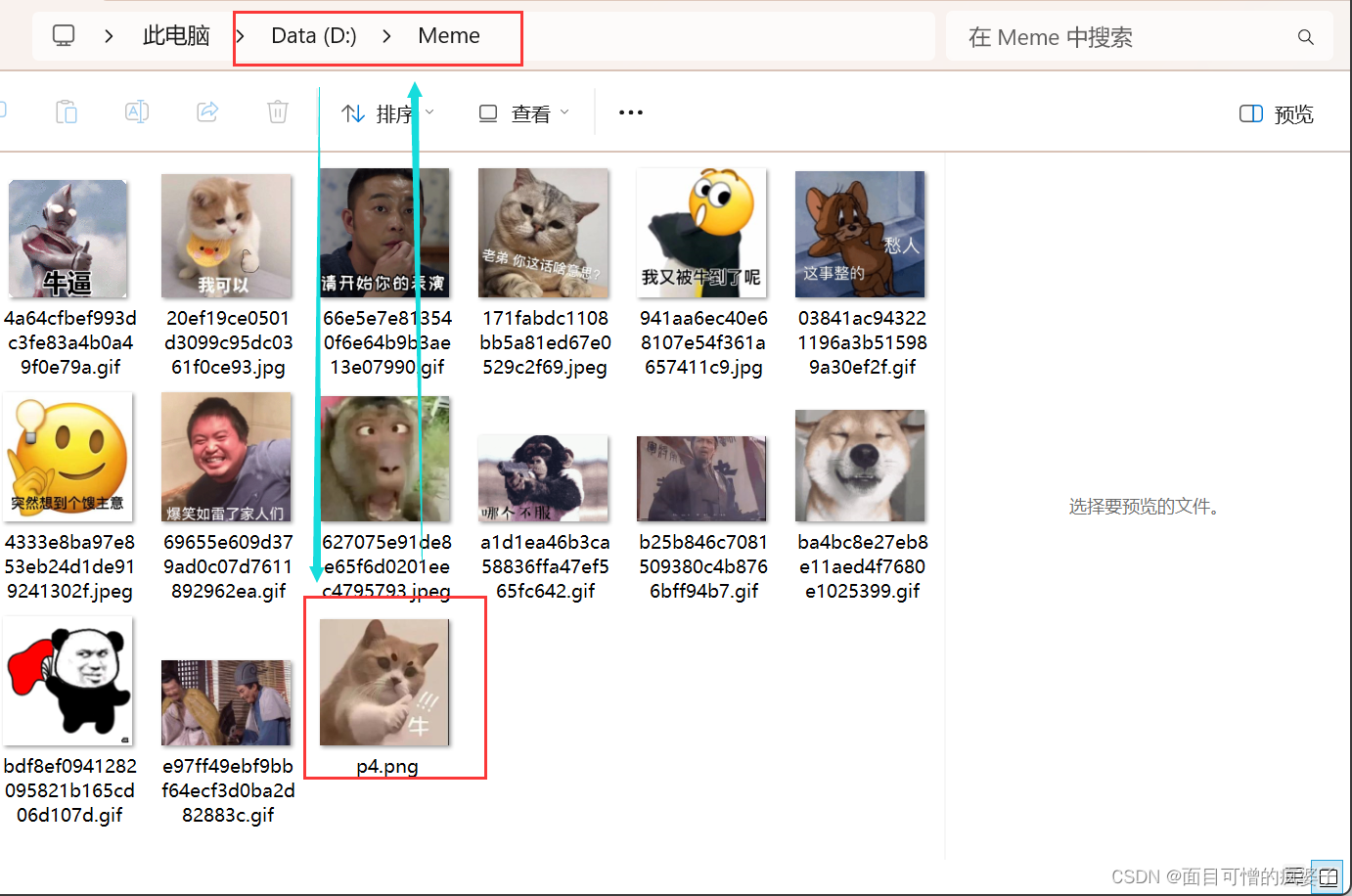Select chimp with gun thumbnail a1d1ea46b3ca gif

coord(543,478)
